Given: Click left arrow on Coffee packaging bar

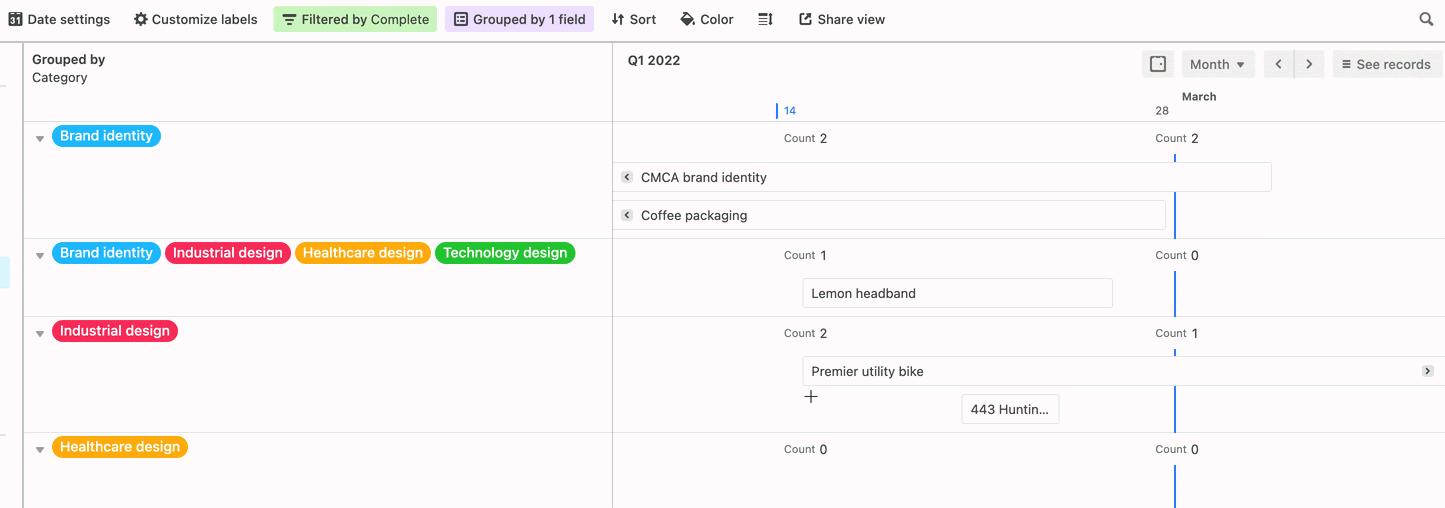Looking at the screenshot, I should click(x=627, y=215).
